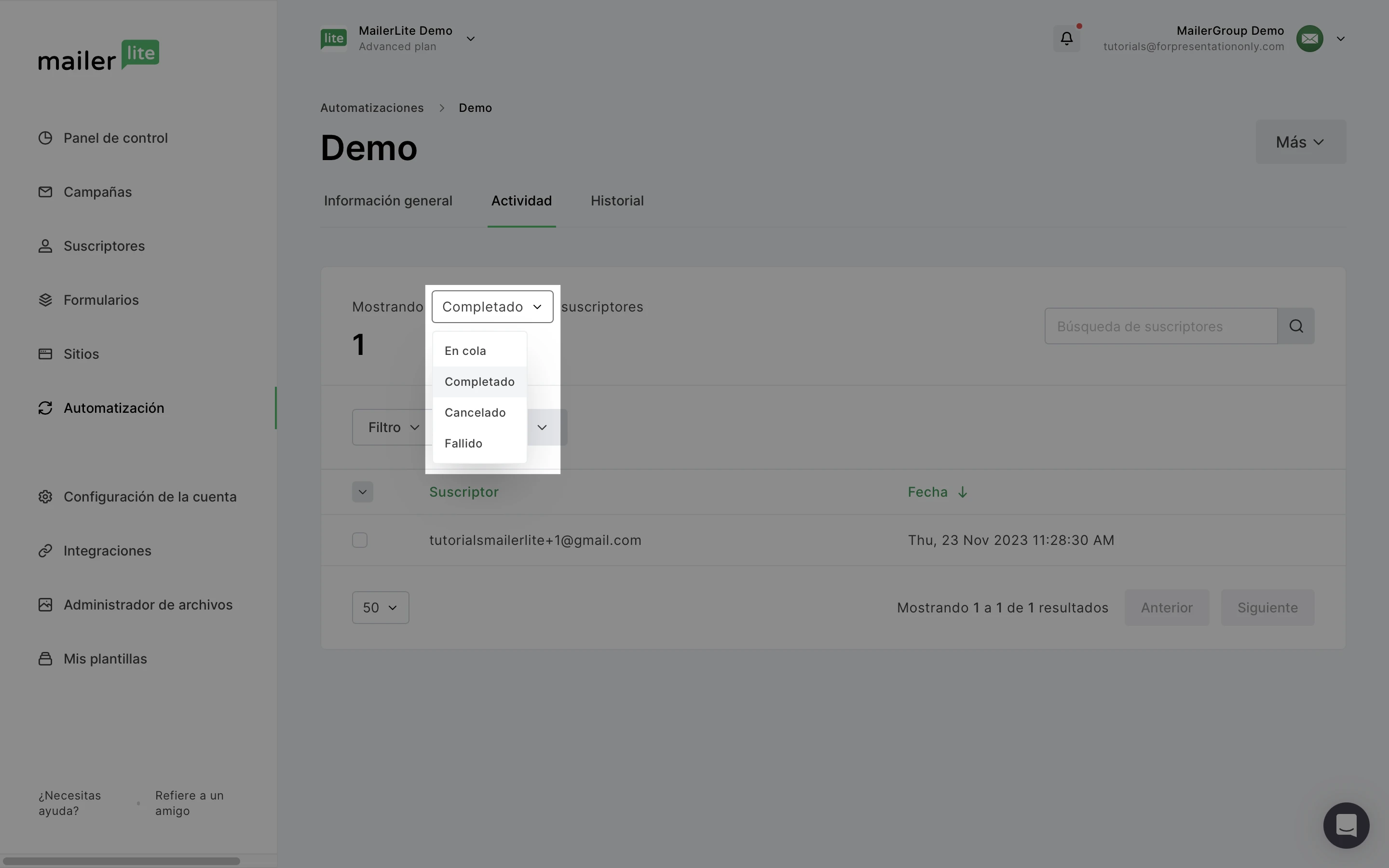Open the select-all checkbox dropdown in header
This screenshot has height=868, width=1389.
(362, 492)
